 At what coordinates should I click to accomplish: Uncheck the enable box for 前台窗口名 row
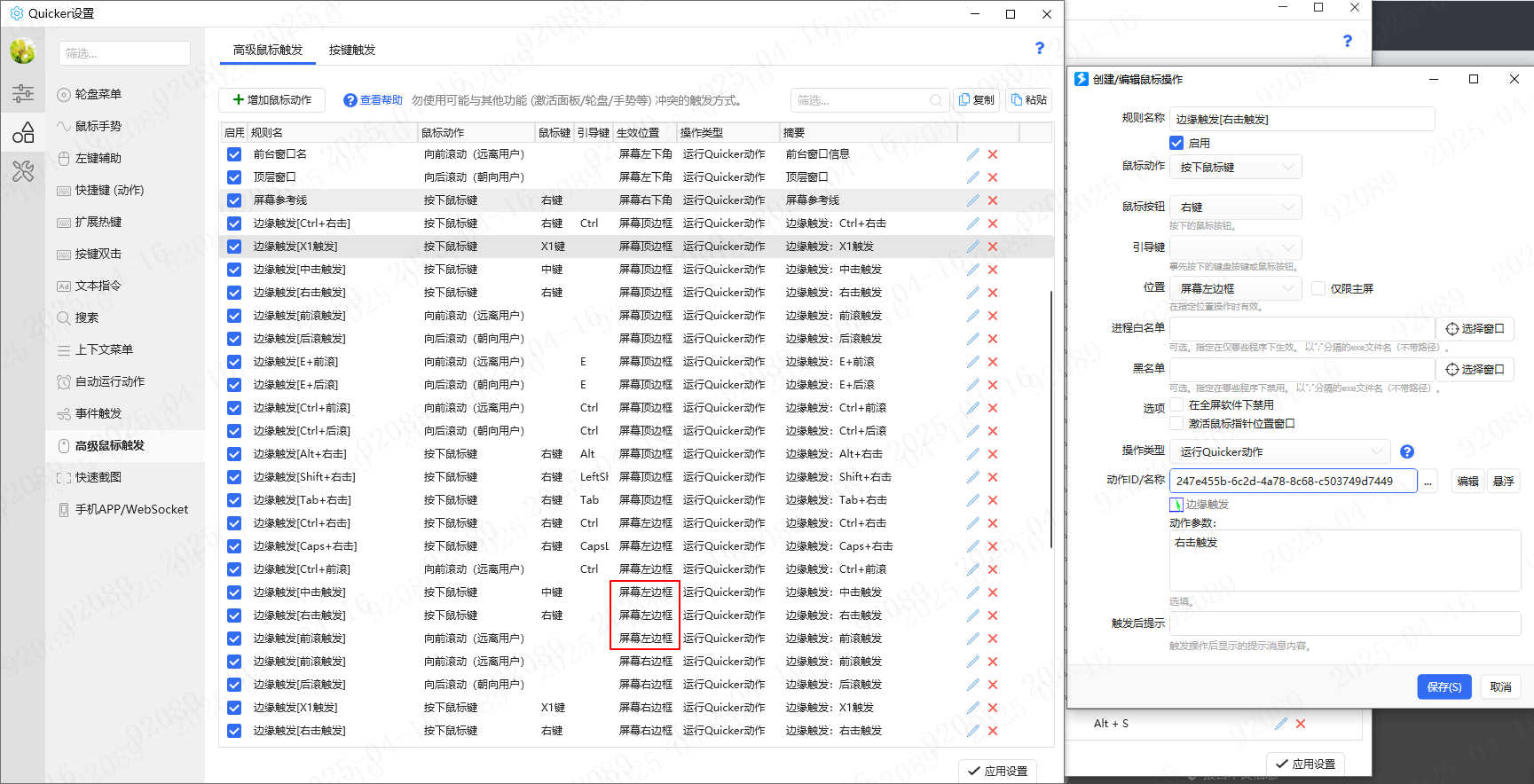(234, 154)
